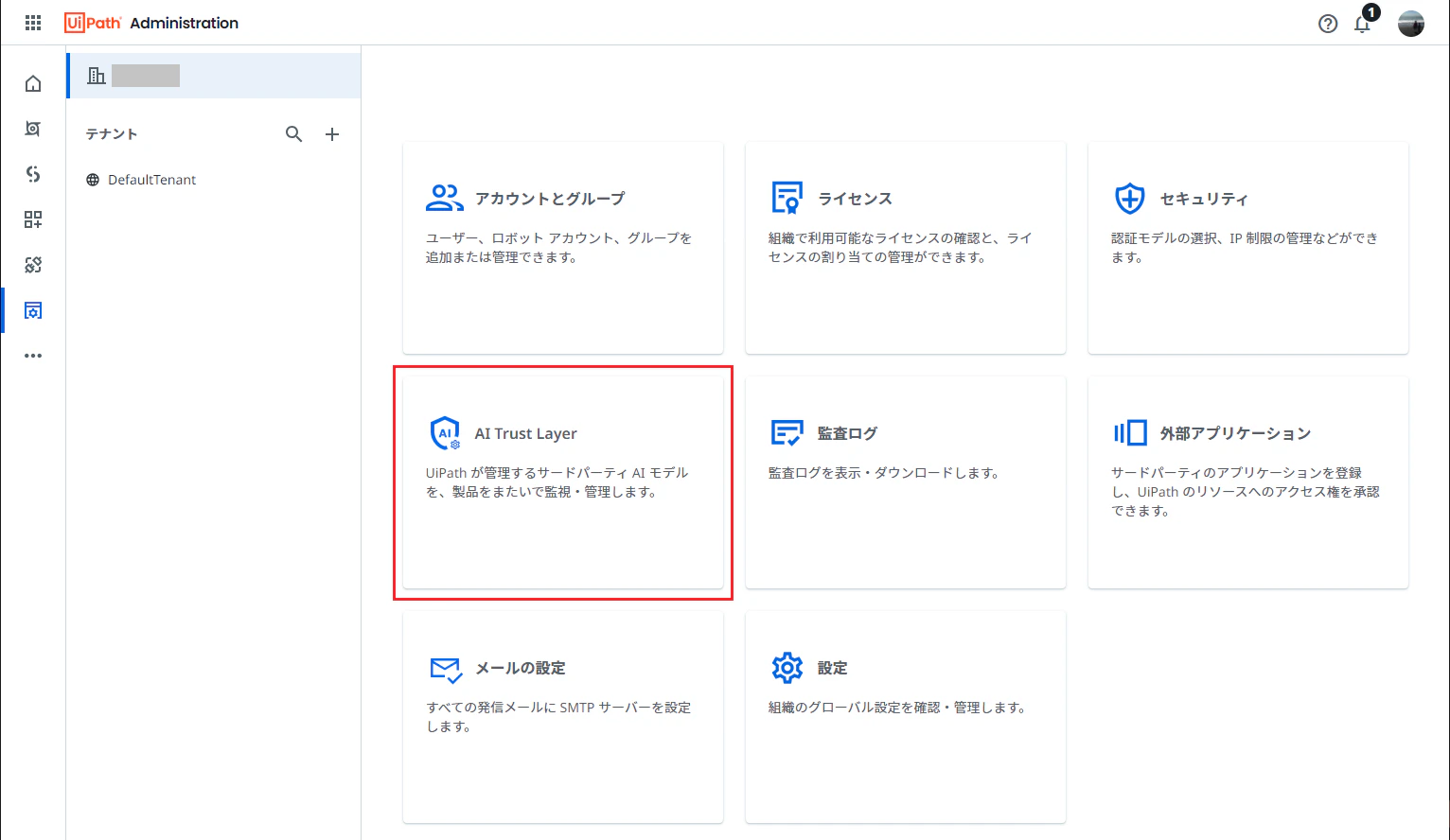1450x840 pixels.
Task: Open the セキュリティ card title
Action: (x=1204, y=199)
